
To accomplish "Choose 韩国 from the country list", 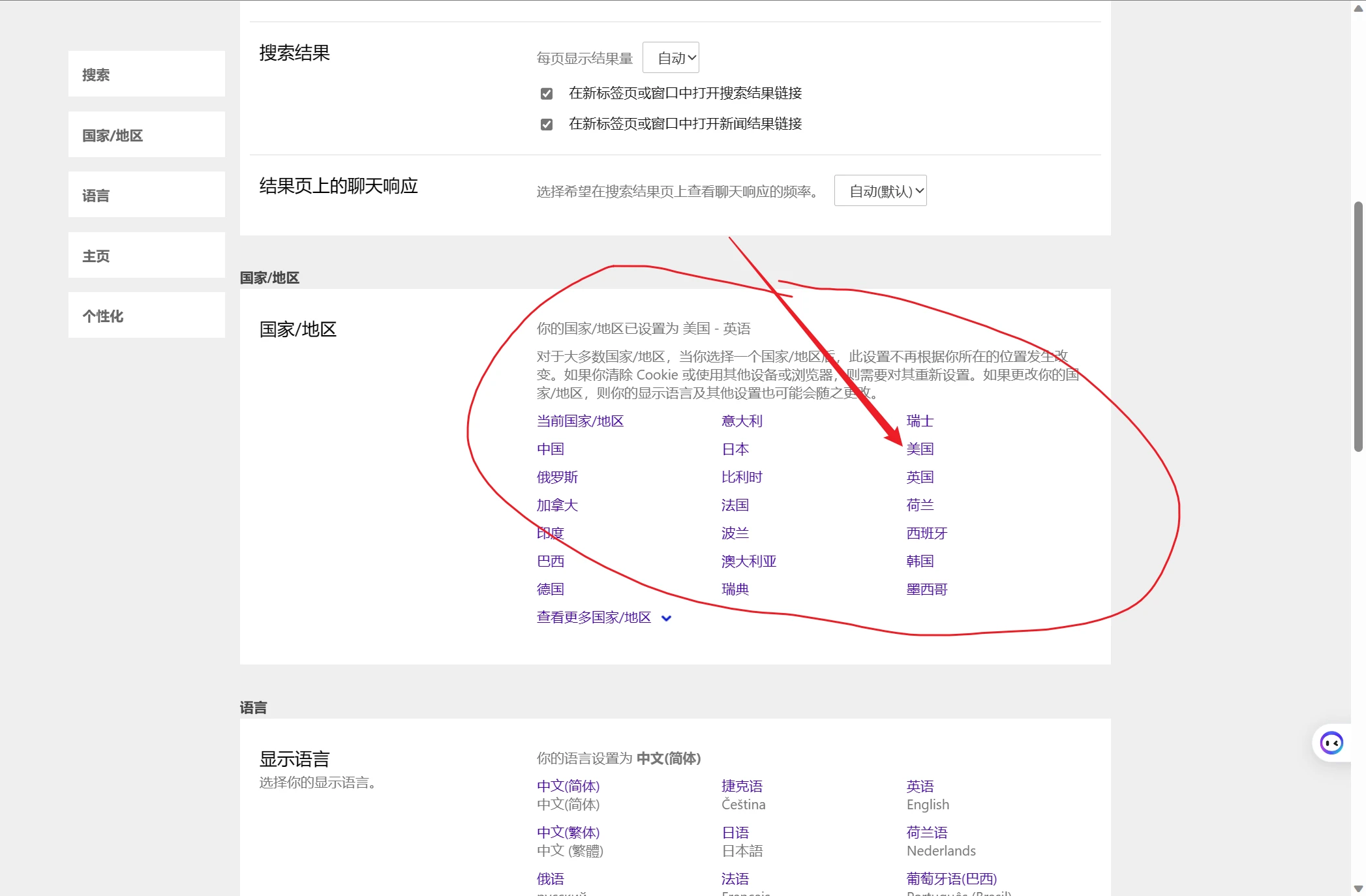I will tap(920, 561).
